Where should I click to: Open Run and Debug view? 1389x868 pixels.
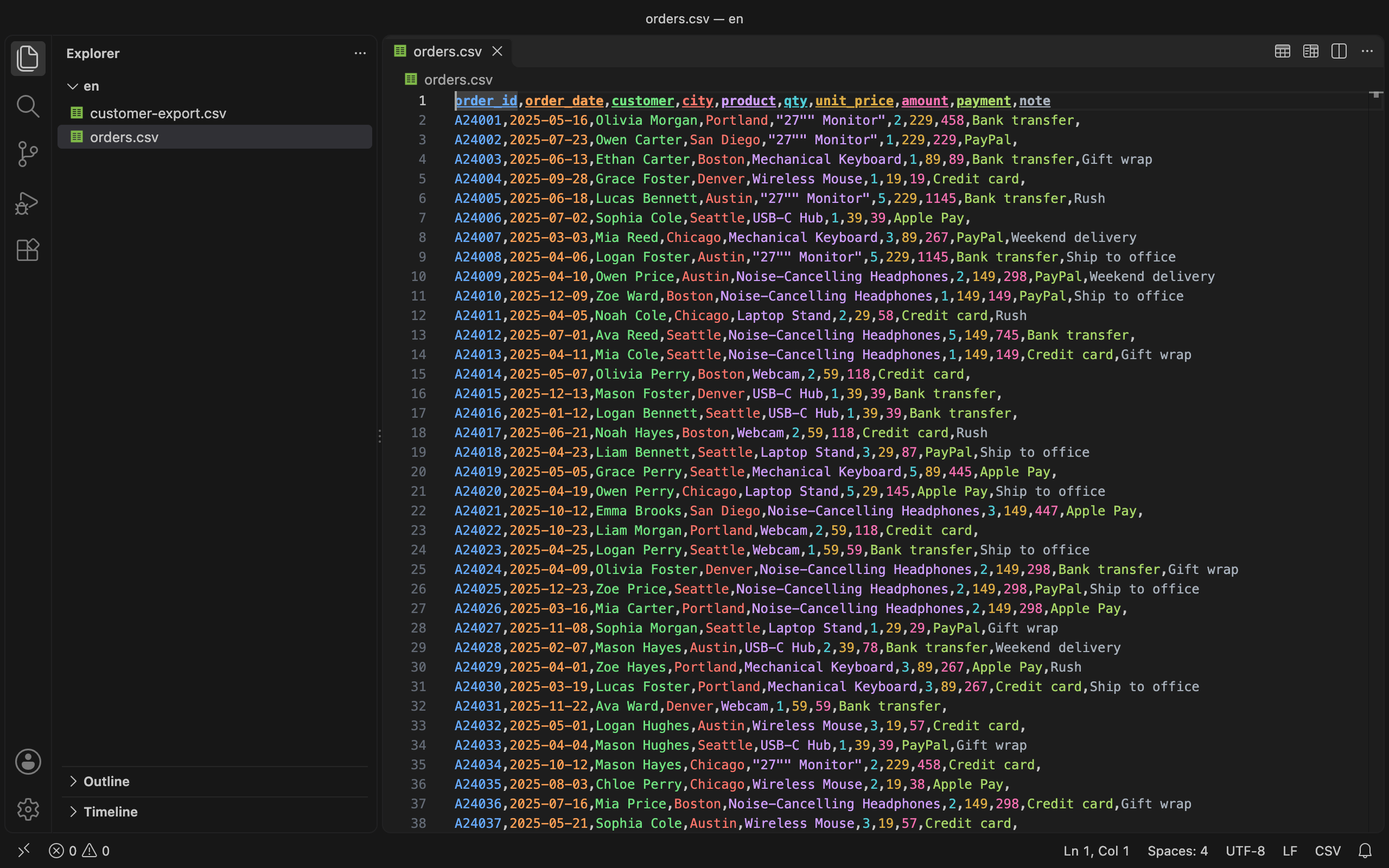28,203
